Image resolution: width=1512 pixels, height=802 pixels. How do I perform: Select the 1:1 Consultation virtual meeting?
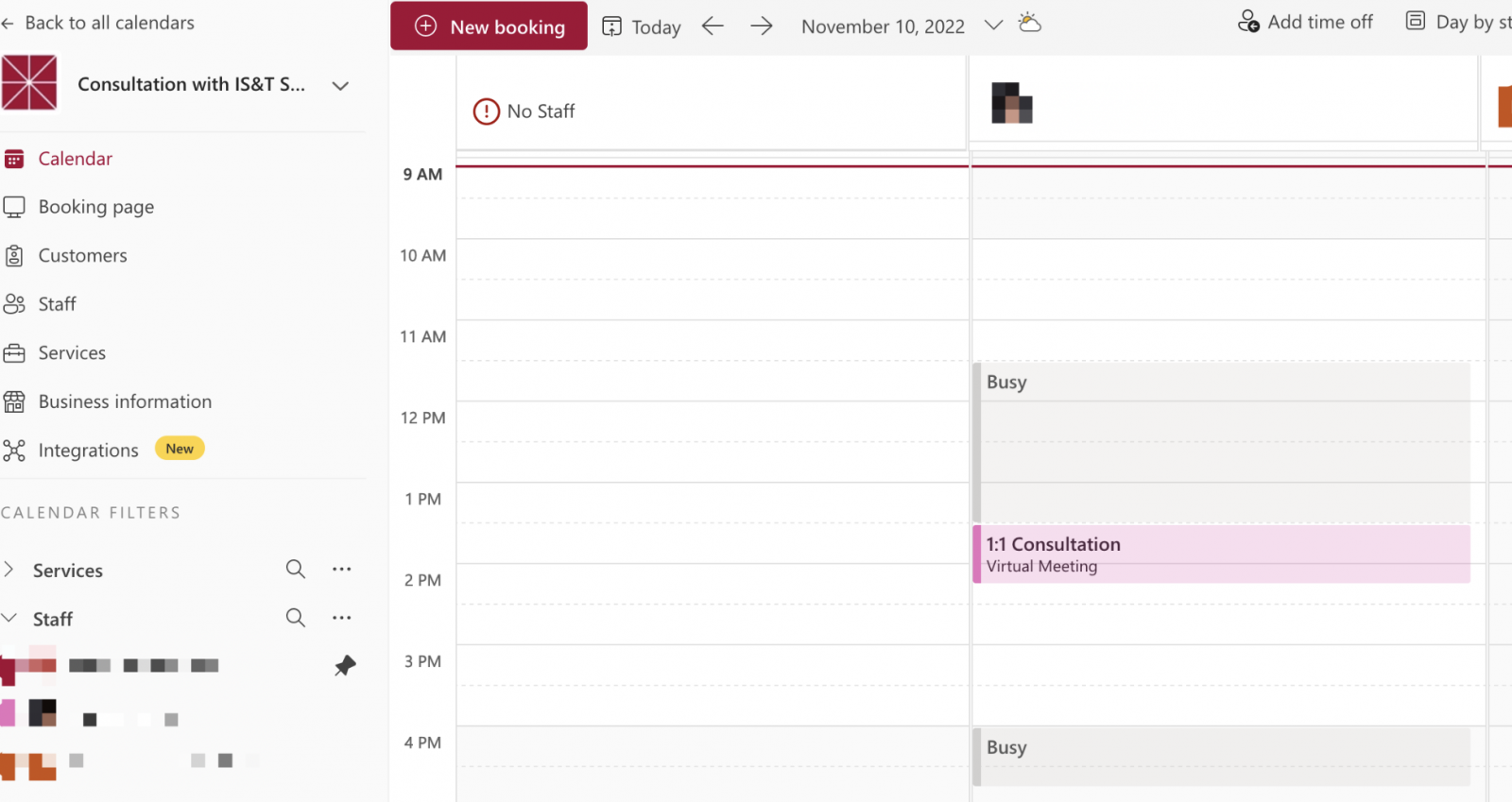point(1219,554)
